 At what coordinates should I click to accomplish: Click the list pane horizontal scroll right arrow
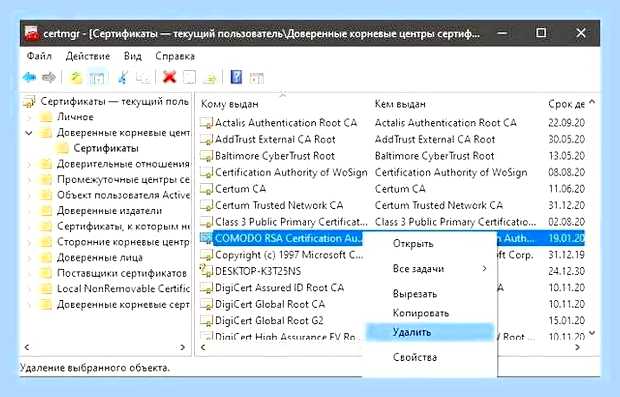(577, 348)
